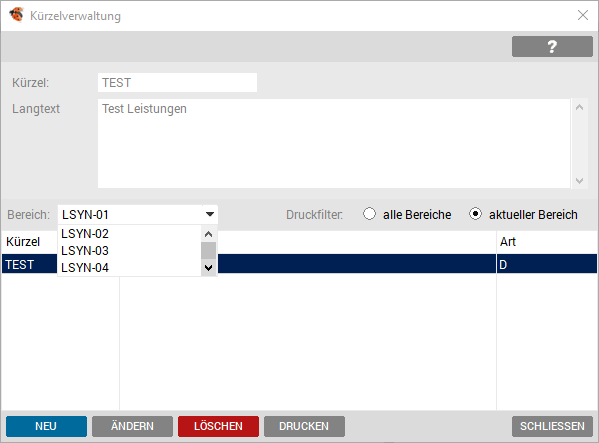Screen dimensions: 599x443
Task: Click the Langtext scrollbar up arrow
Action: (x=579, y=108)
